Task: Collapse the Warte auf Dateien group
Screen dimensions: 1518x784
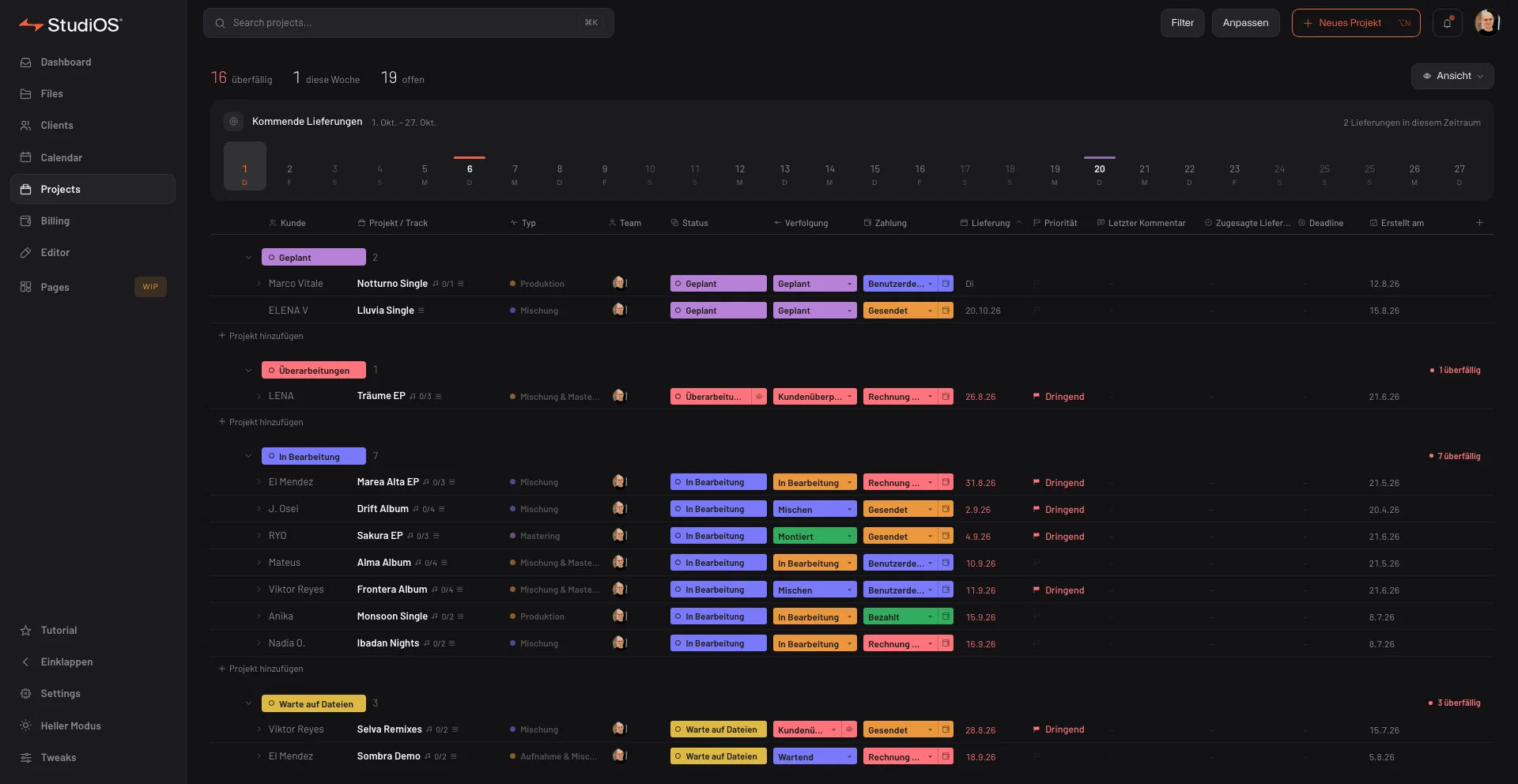Action: point(248,704)
